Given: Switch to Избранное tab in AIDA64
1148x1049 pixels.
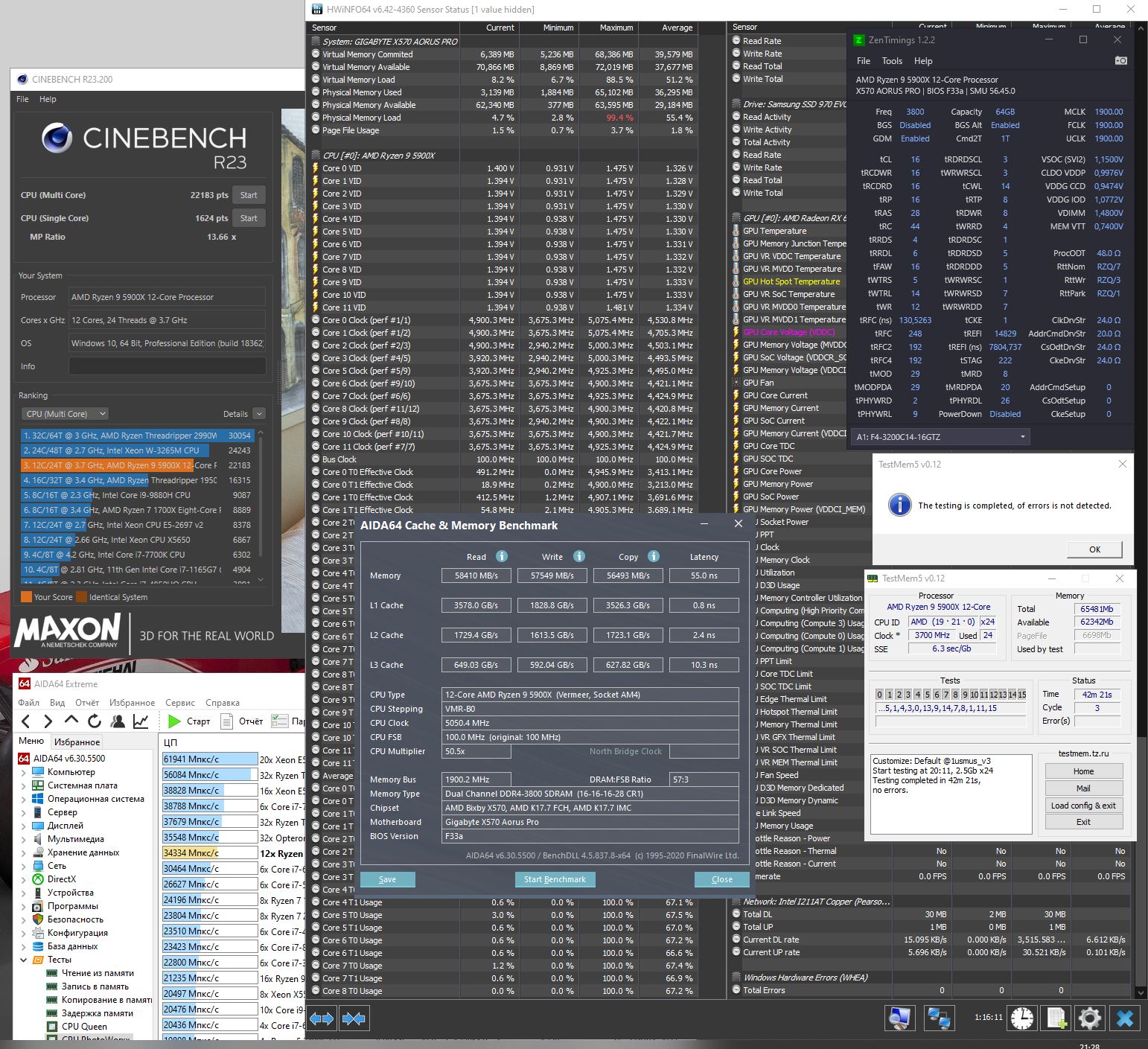Looking at the screenshot, I should click(77, 742).
